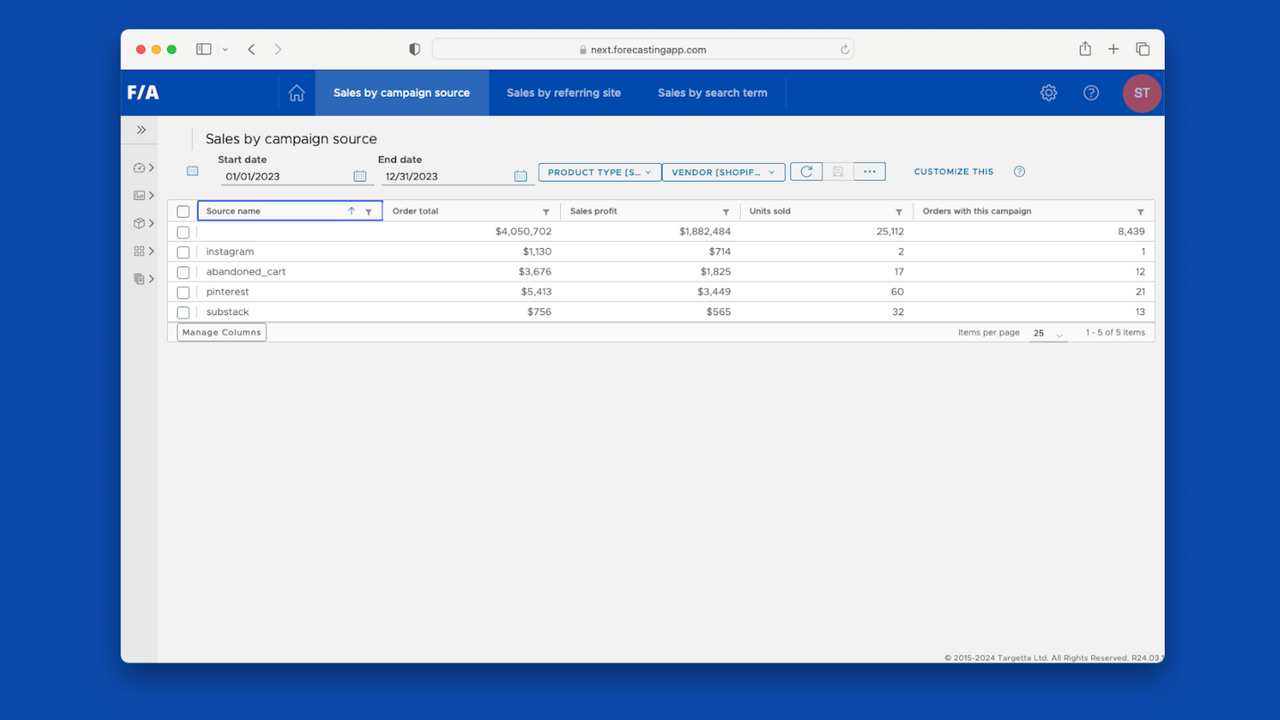Filter the Source name column
The height and width of the screenshot is (720, 1280).
coord(369,212)
